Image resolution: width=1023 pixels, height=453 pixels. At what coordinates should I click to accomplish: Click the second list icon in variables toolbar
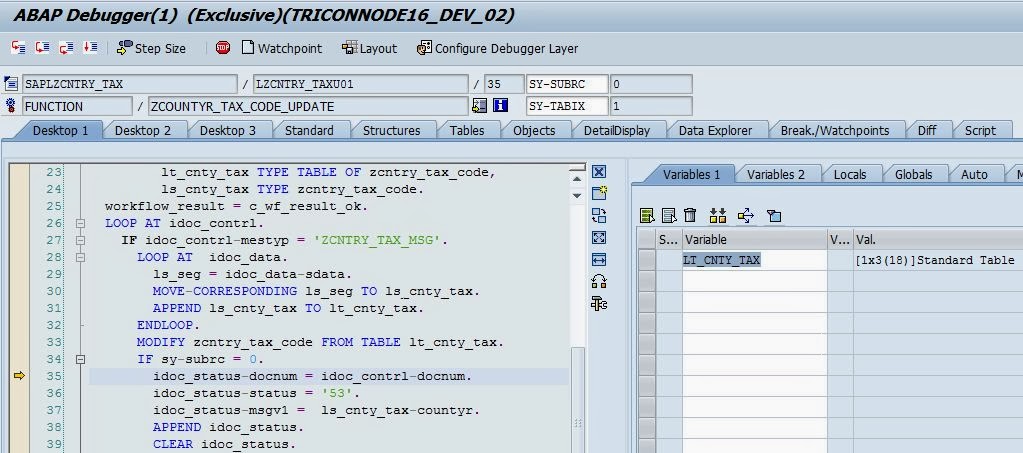point(669,215)
